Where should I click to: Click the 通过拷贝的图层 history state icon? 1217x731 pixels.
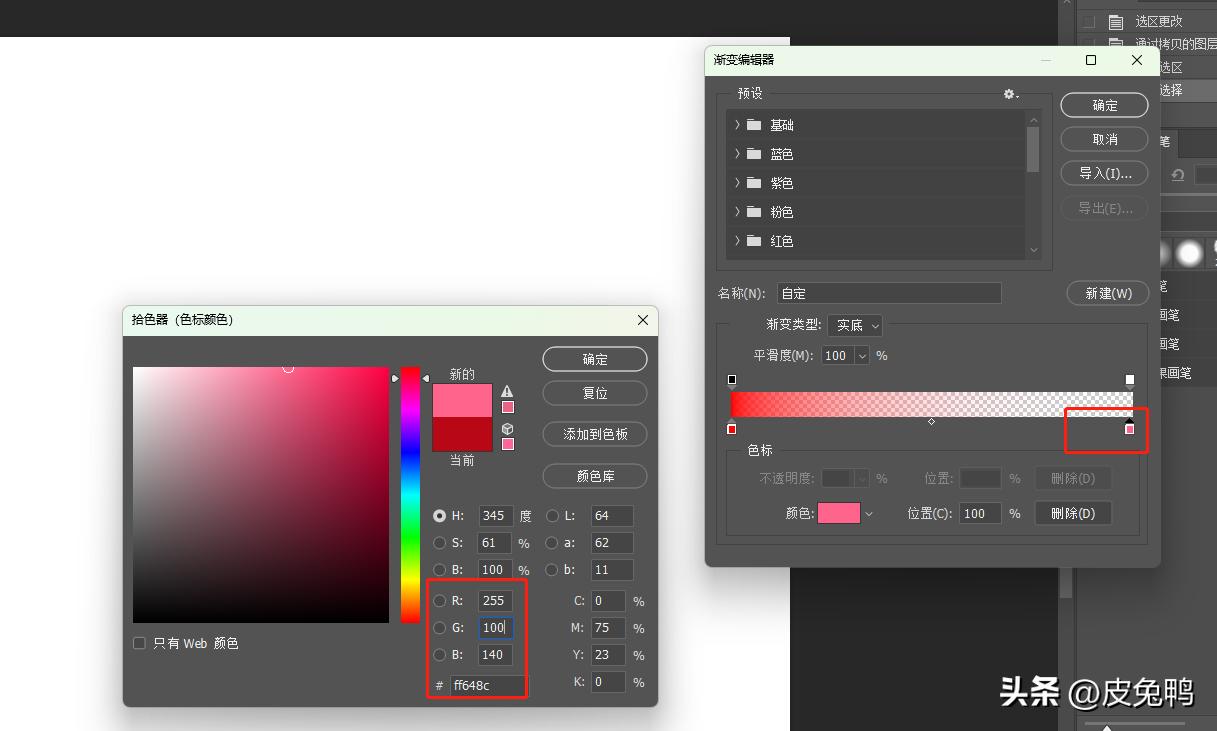click(1115, 43)
